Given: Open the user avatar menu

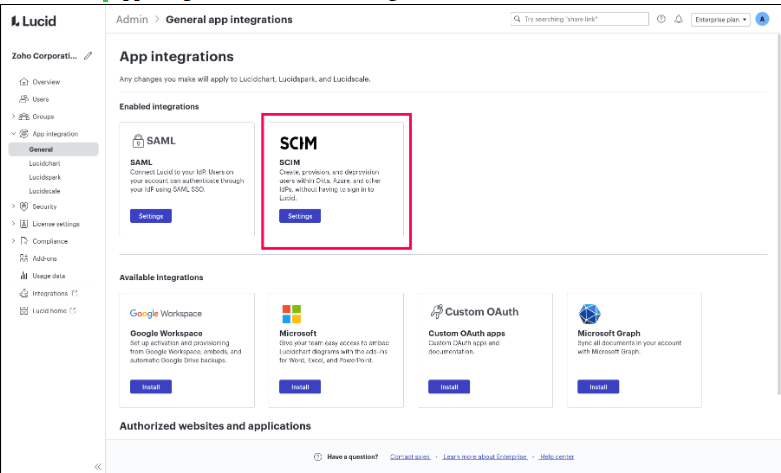Looking at the screenshot, I should point(762,19).
